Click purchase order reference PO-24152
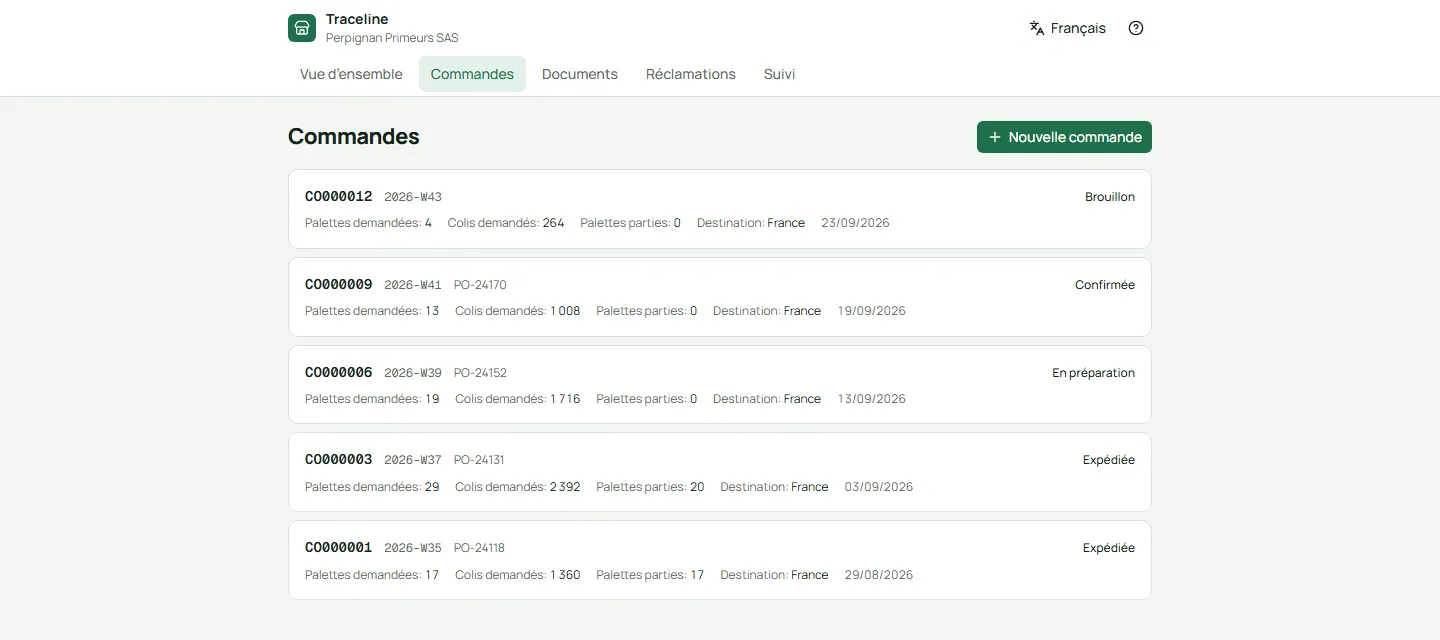 tap(480, 373)
